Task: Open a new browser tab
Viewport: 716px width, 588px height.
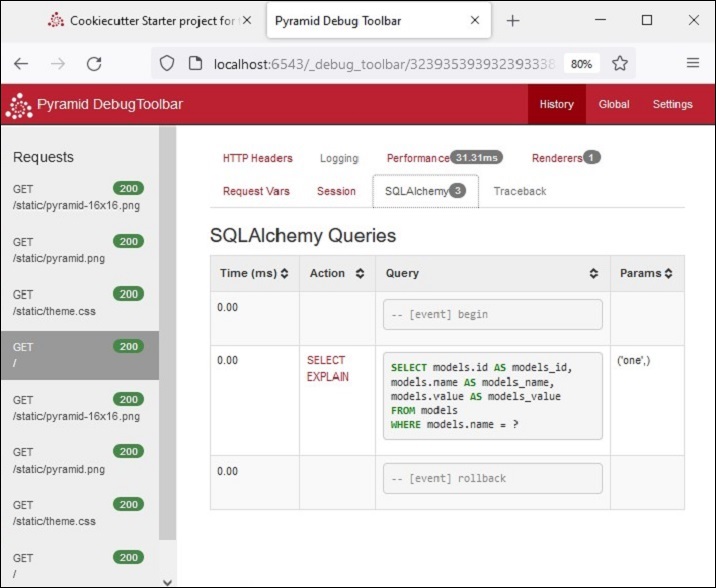Action: 513,20
